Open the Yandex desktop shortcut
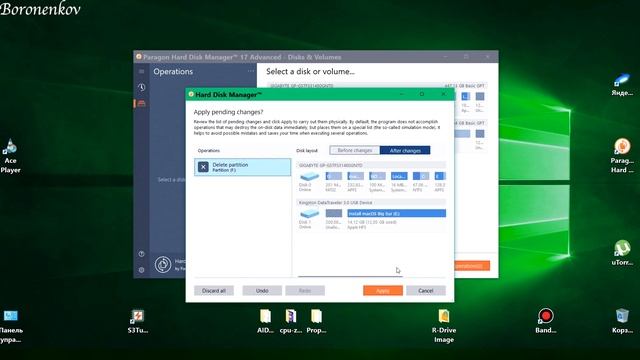Screen dimensions: 640x360 point(622,85)
